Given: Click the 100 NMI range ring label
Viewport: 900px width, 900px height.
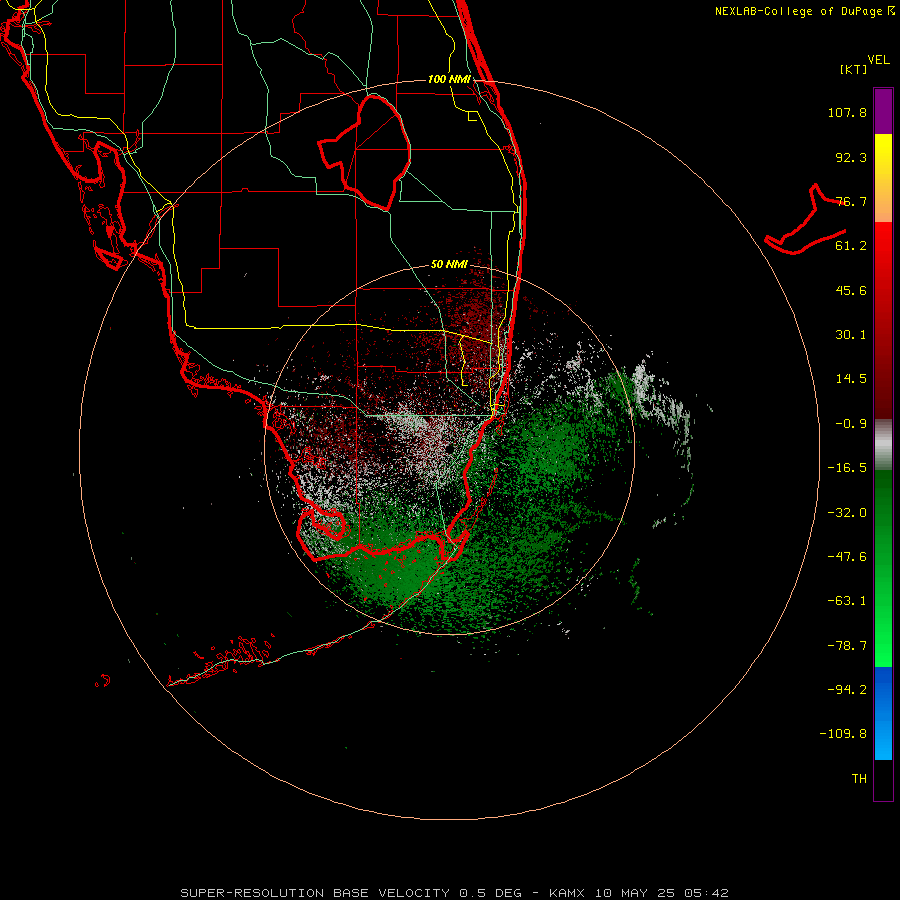Looking at the screenshot, I should click(x=449, y=79).
